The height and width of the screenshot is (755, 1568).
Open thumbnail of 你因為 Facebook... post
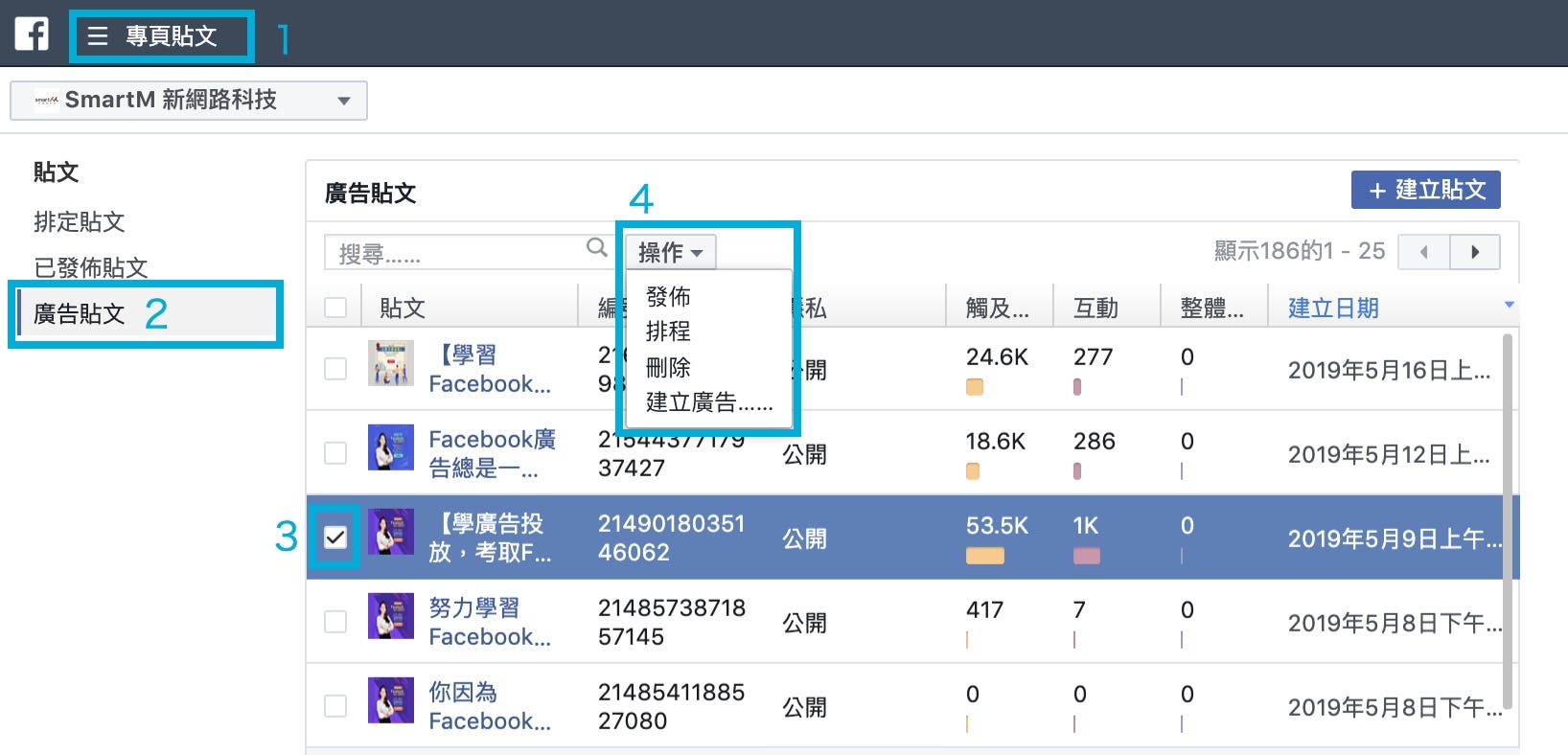click(x=391, y=700)
